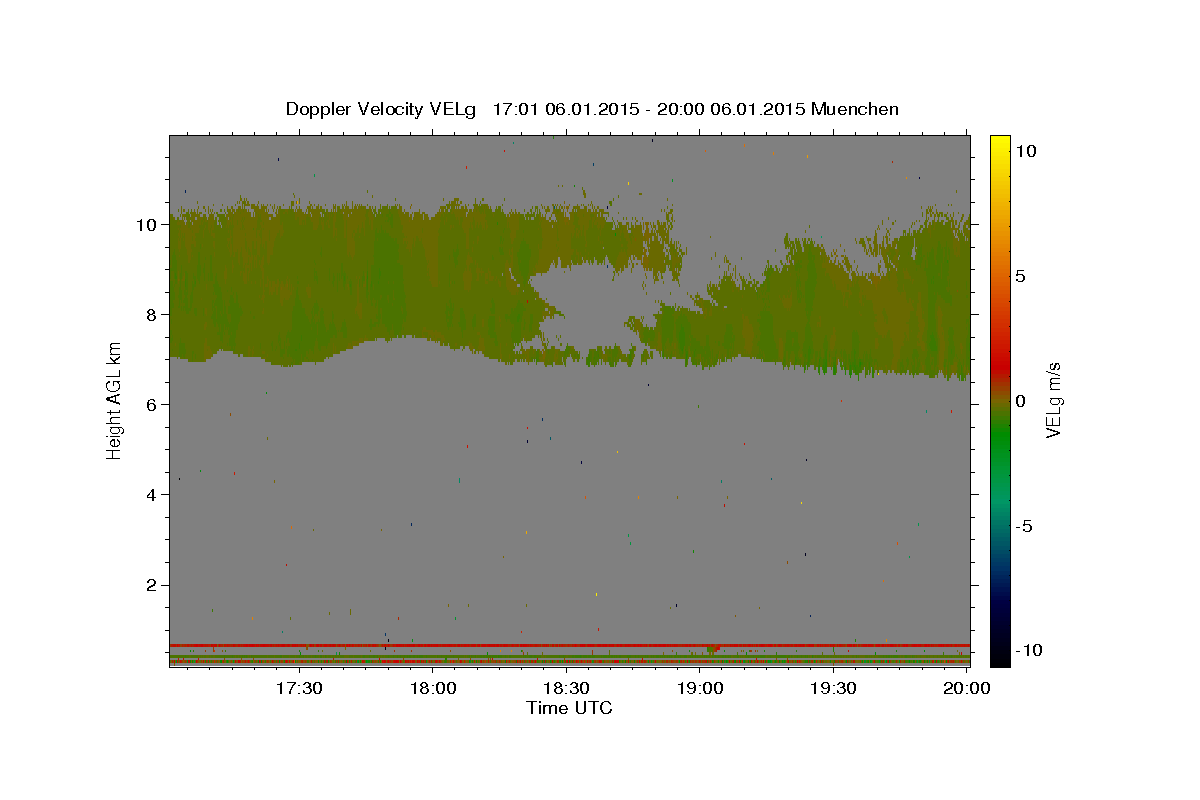Click the colorbar value label -10
The height and width of the screenshot is (800, 1200).
tap(1029, 650)
